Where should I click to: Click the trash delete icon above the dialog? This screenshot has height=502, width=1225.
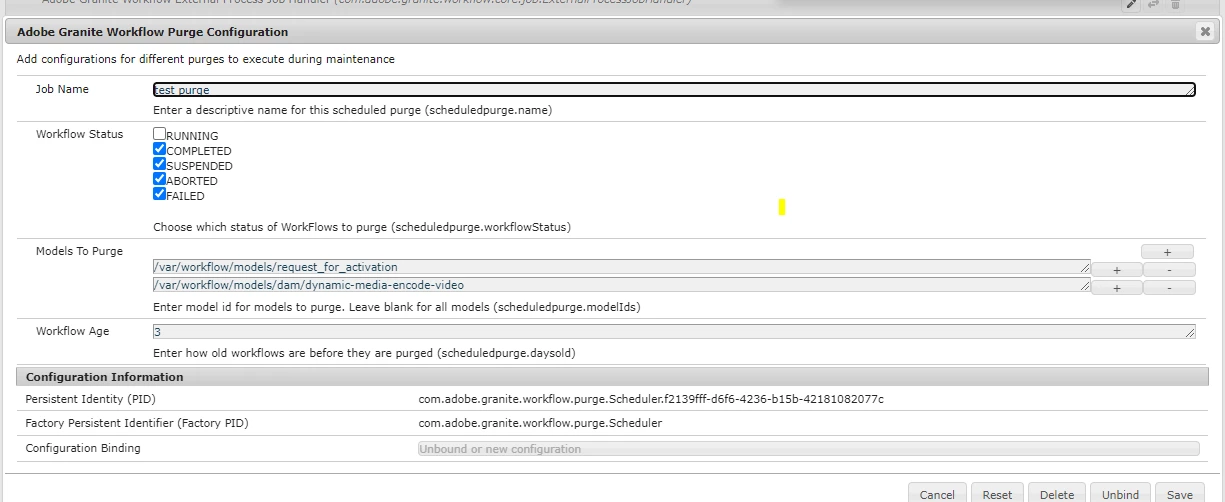(x=1175, y=4)
